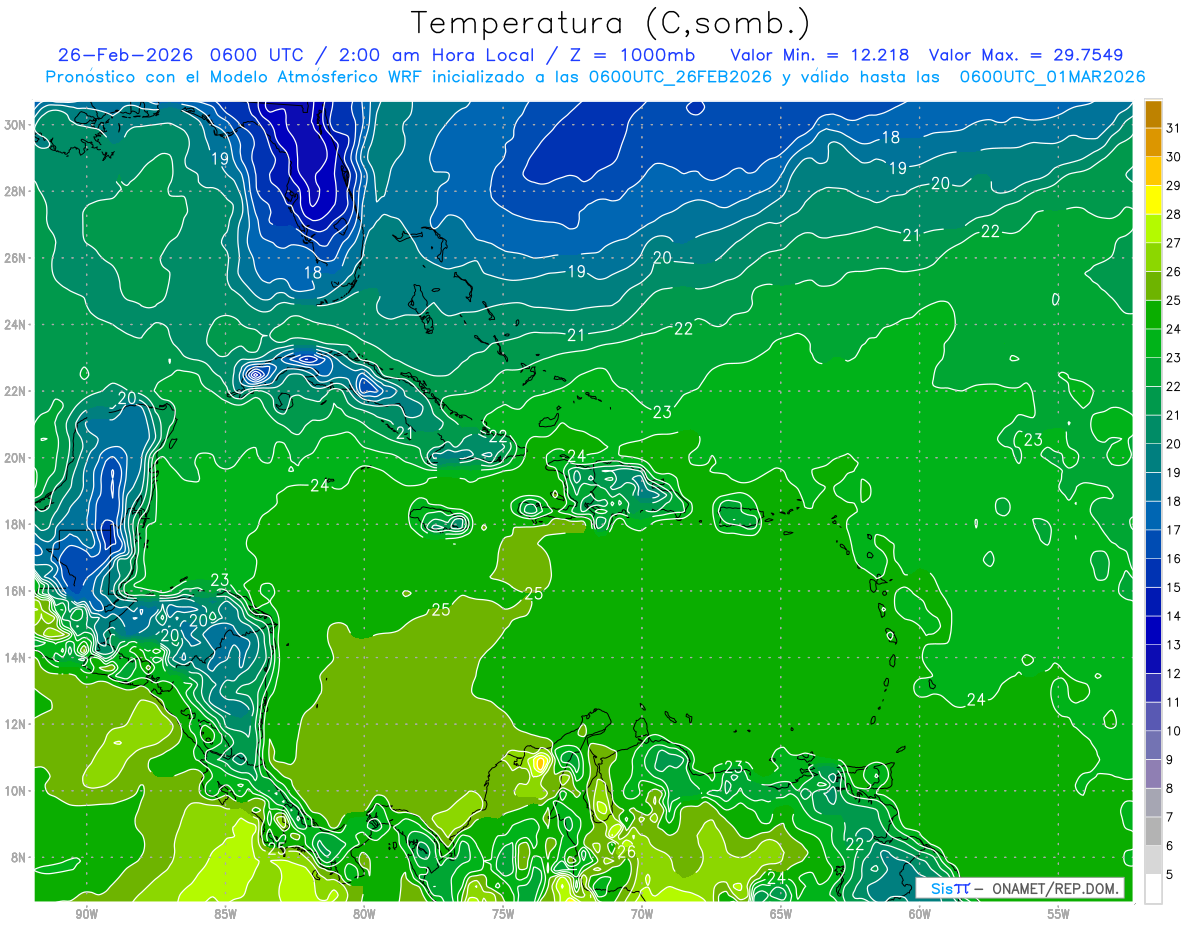Click the "30" value on the color scale
Screen dimensions: 1200x927
tap(1174, 157)
